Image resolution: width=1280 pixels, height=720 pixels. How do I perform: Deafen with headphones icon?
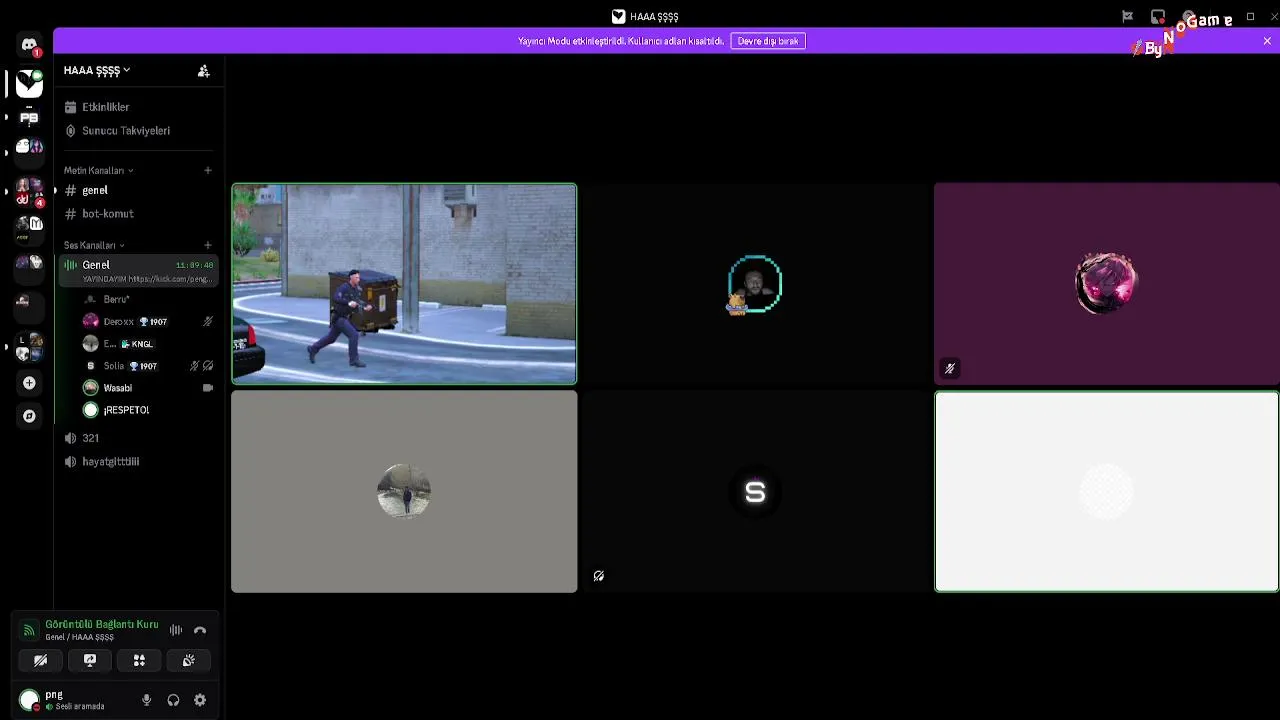pos(173,700)
